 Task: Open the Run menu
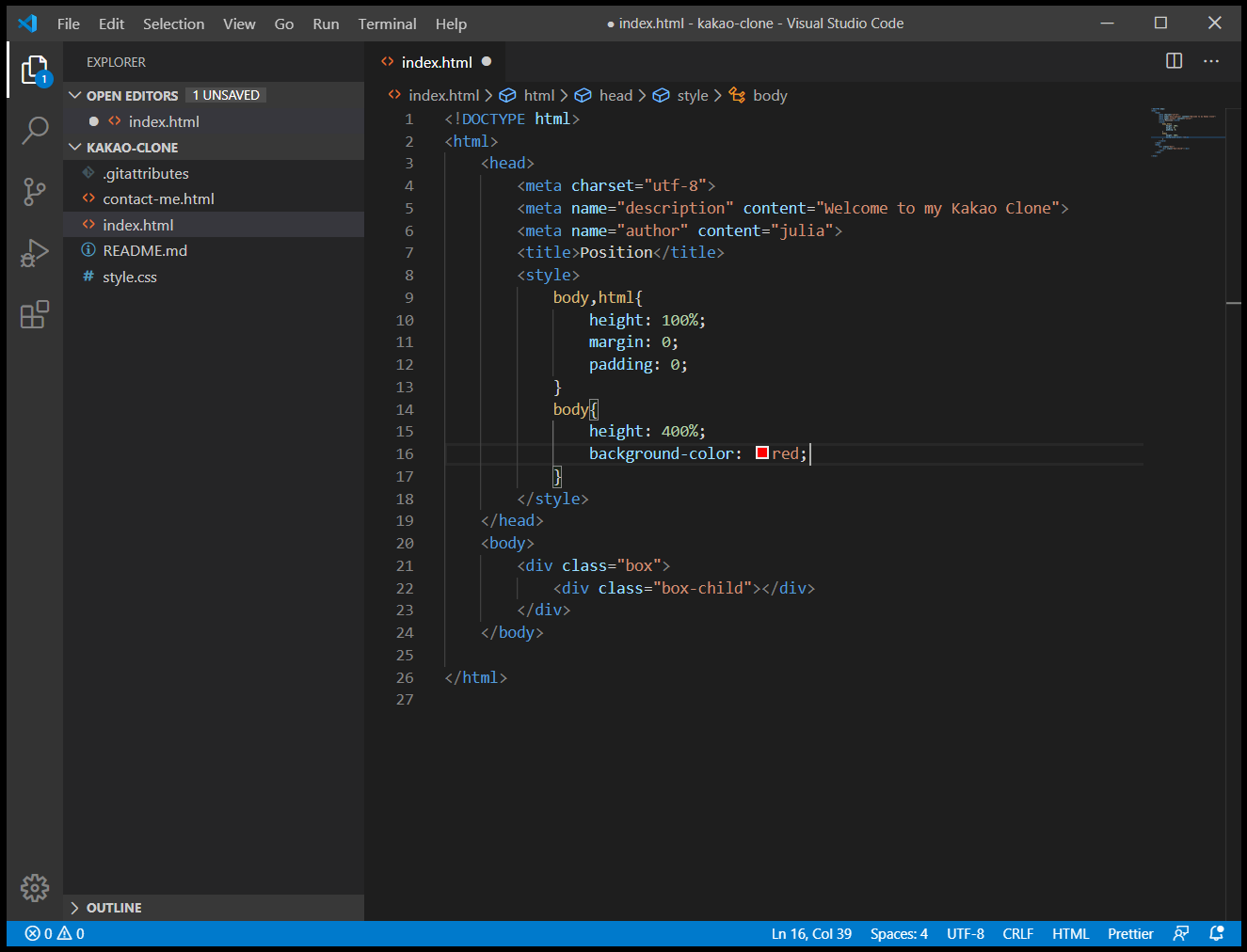pyautogui.click(x=326, y=24)
